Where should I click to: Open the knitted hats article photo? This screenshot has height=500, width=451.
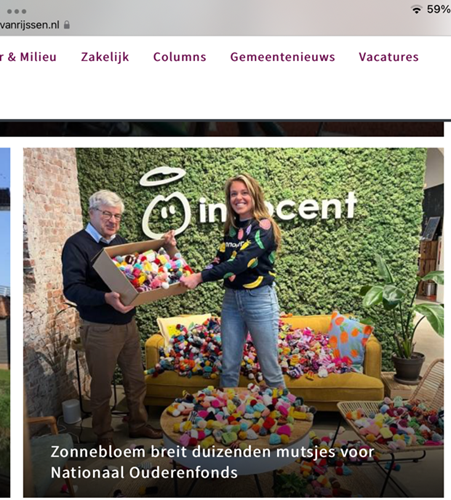pyautogui.click(x=233, y=322)
